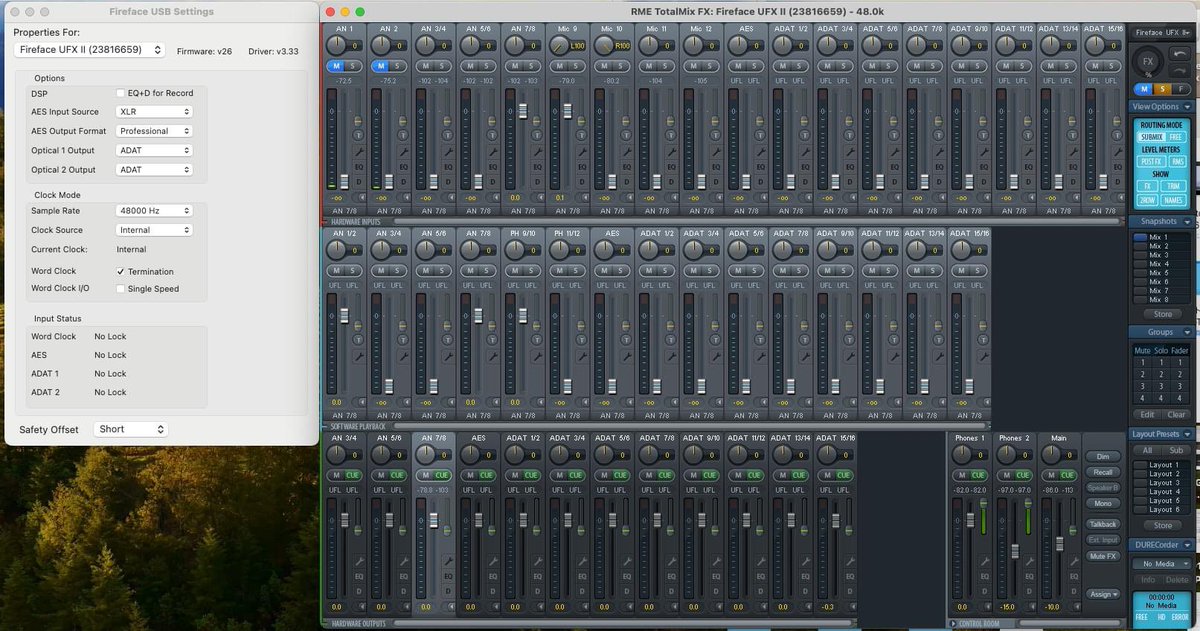Select Free routing mode

coord(1176,137)
